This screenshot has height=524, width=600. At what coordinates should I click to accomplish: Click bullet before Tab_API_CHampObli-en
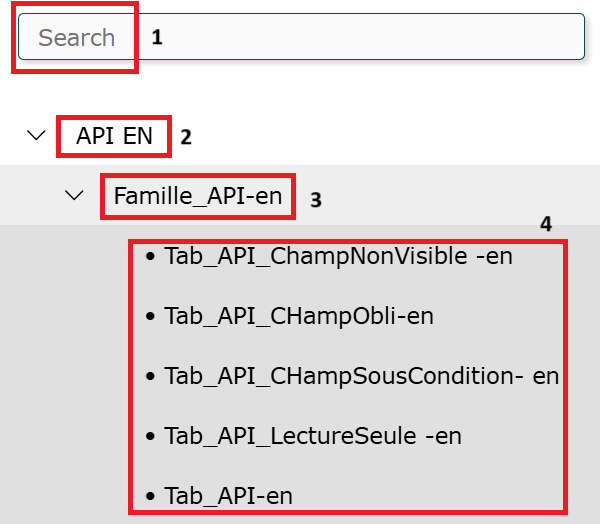pos(150,317)
